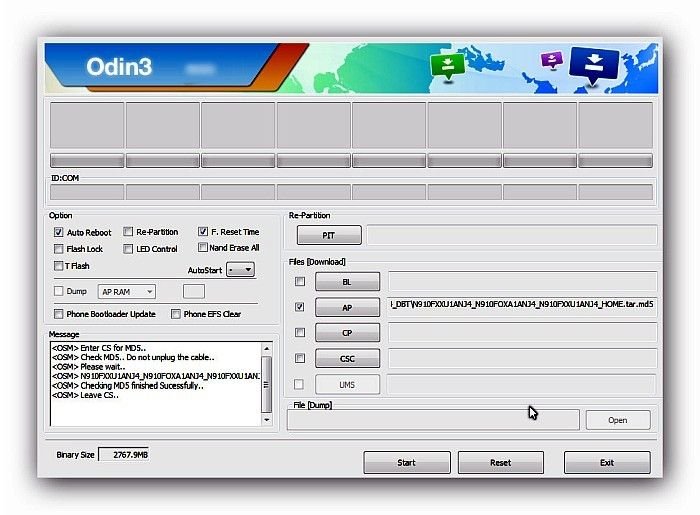
Task: Check Phone Bootloader Update option
Action: point(58,314)
